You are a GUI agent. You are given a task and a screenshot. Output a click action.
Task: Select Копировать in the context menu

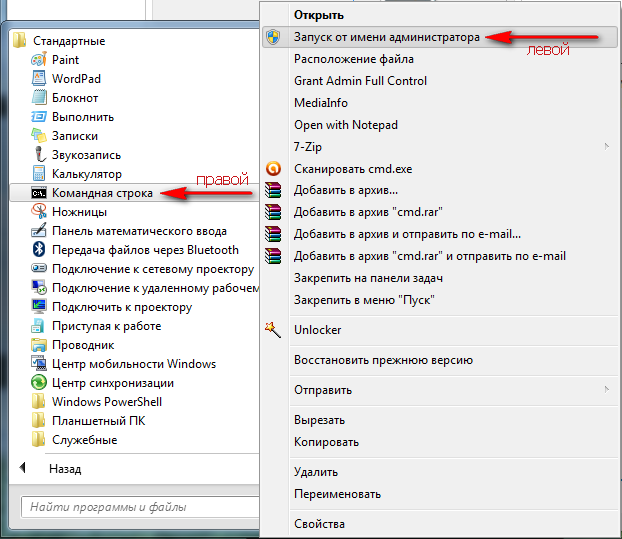(x=327, y=441)
